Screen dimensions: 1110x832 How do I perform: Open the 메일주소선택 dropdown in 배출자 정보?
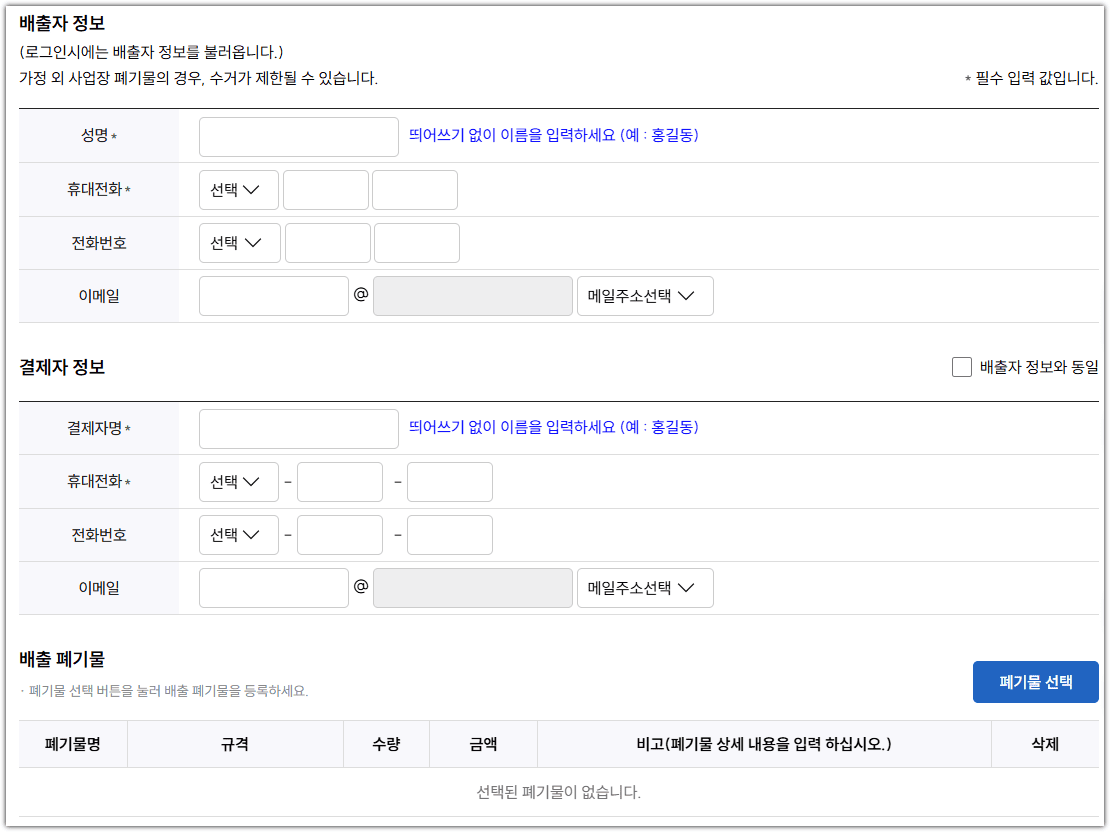point(645,295)
